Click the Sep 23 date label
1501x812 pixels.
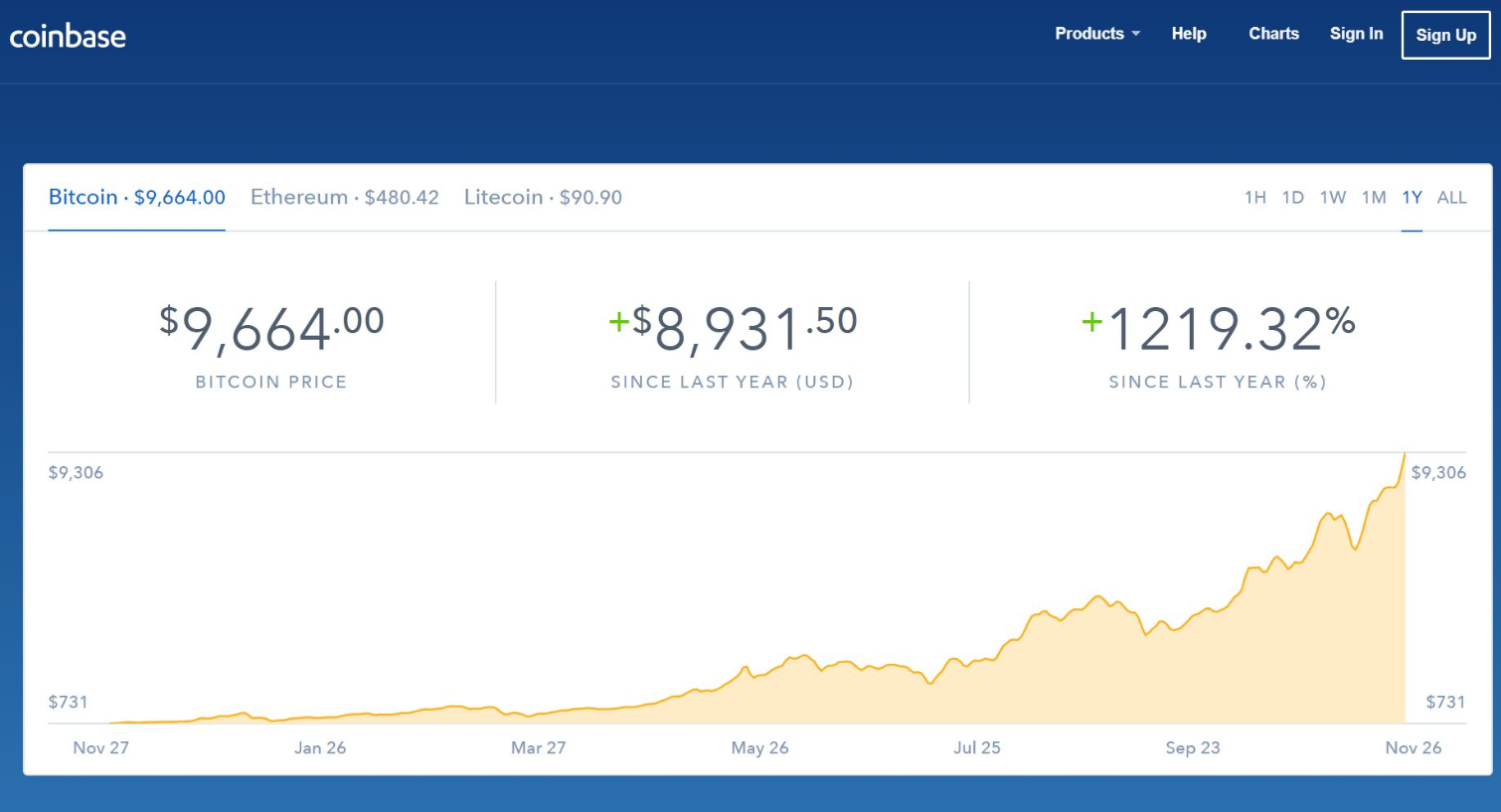(x=1193, y=747)
